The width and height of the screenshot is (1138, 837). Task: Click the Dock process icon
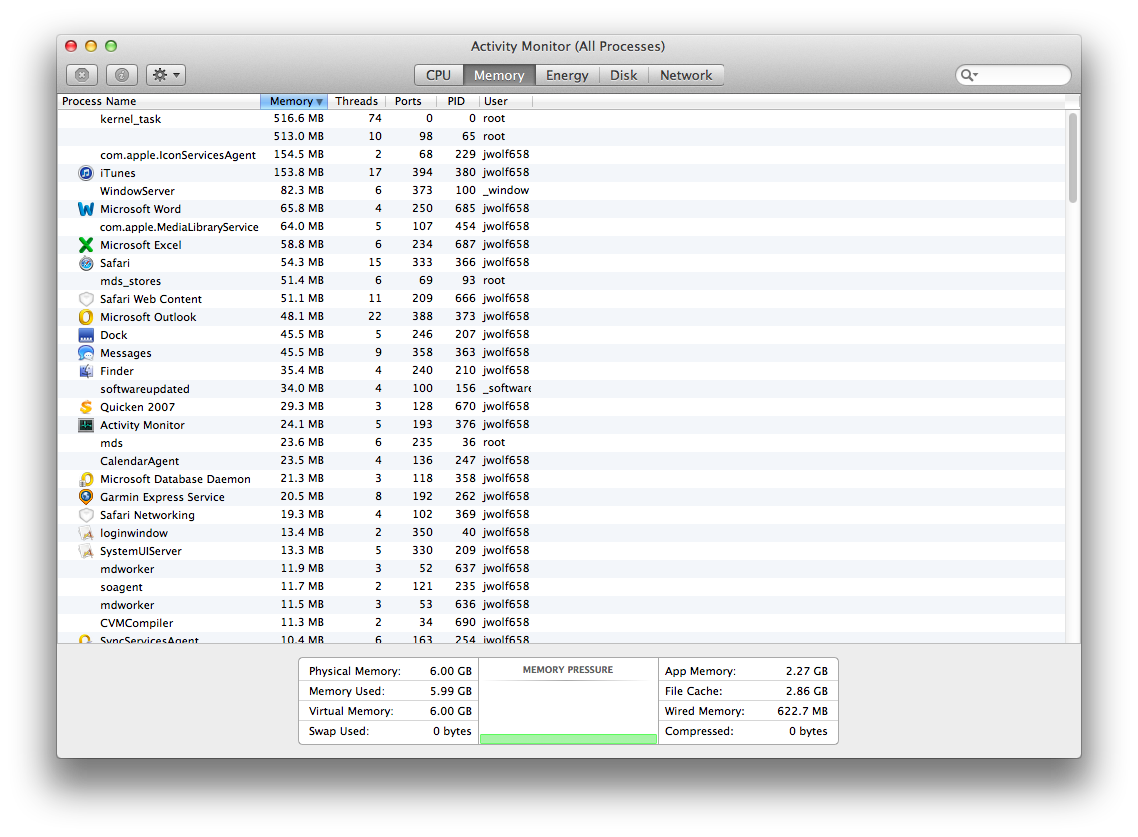(x=86, y=335)
